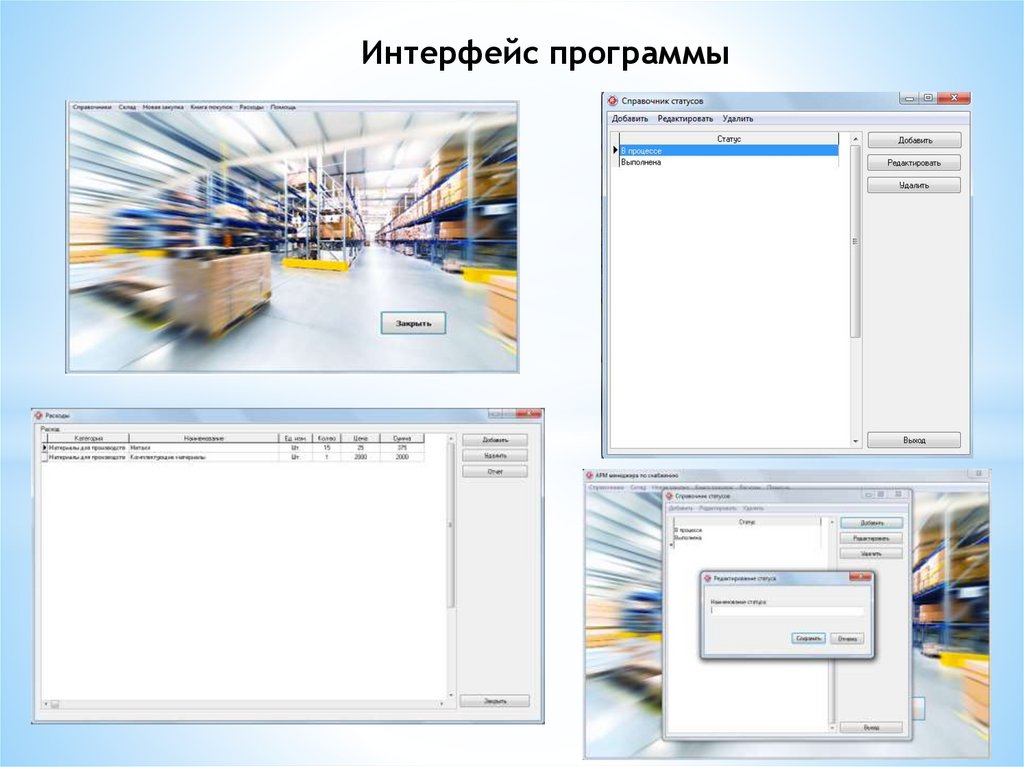
Task: Click the Цена column header in Расходы table
Action: pos(360,438)
